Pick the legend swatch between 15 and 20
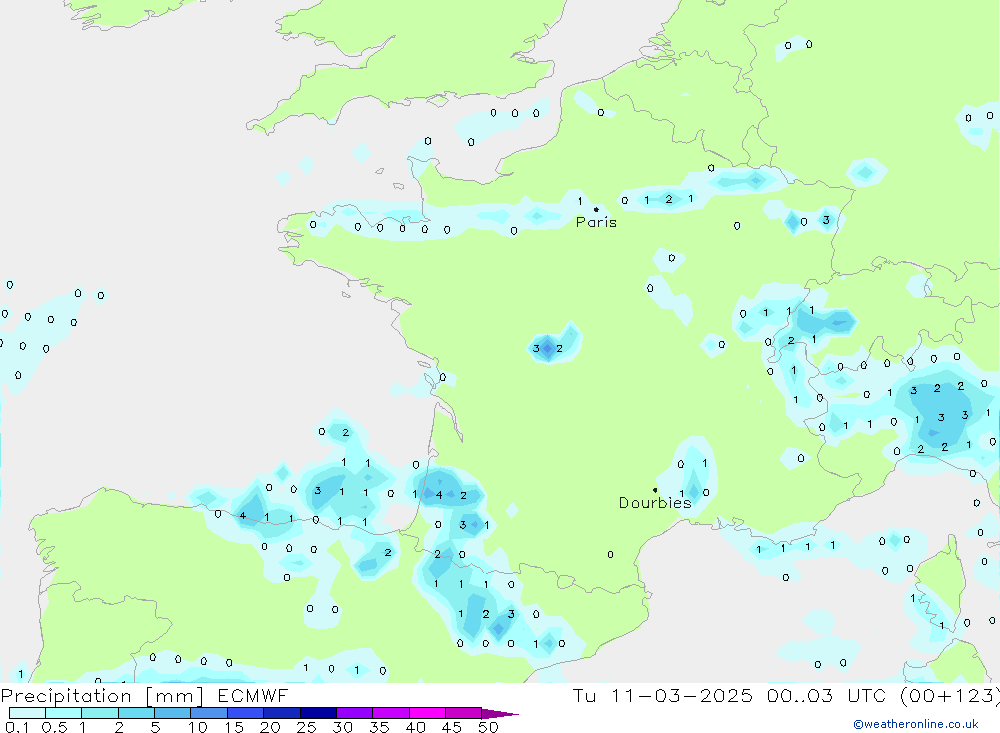 pos(246,713)
